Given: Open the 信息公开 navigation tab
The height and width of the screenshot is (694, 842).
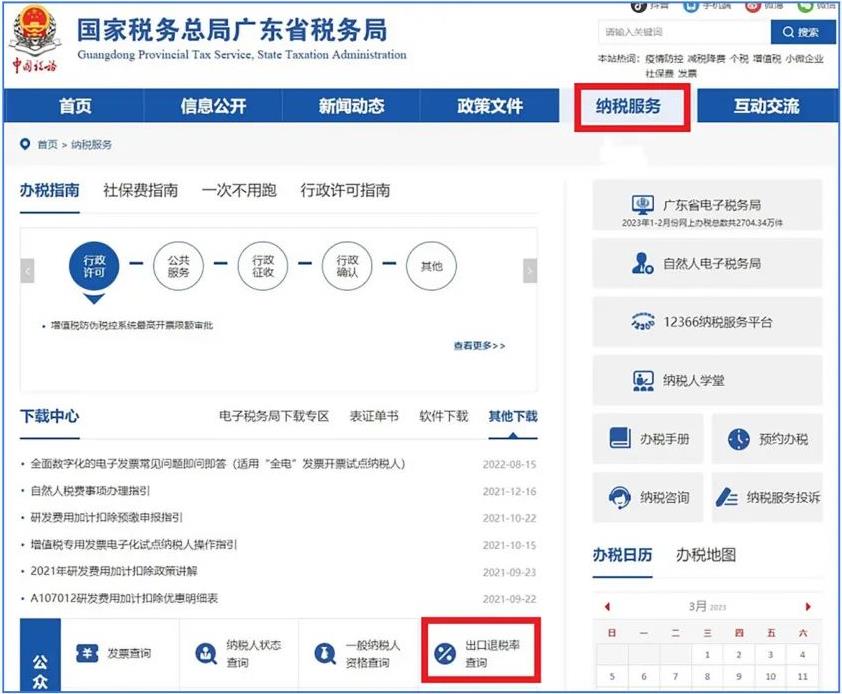Looking at the screenshot, I should 213,106.
